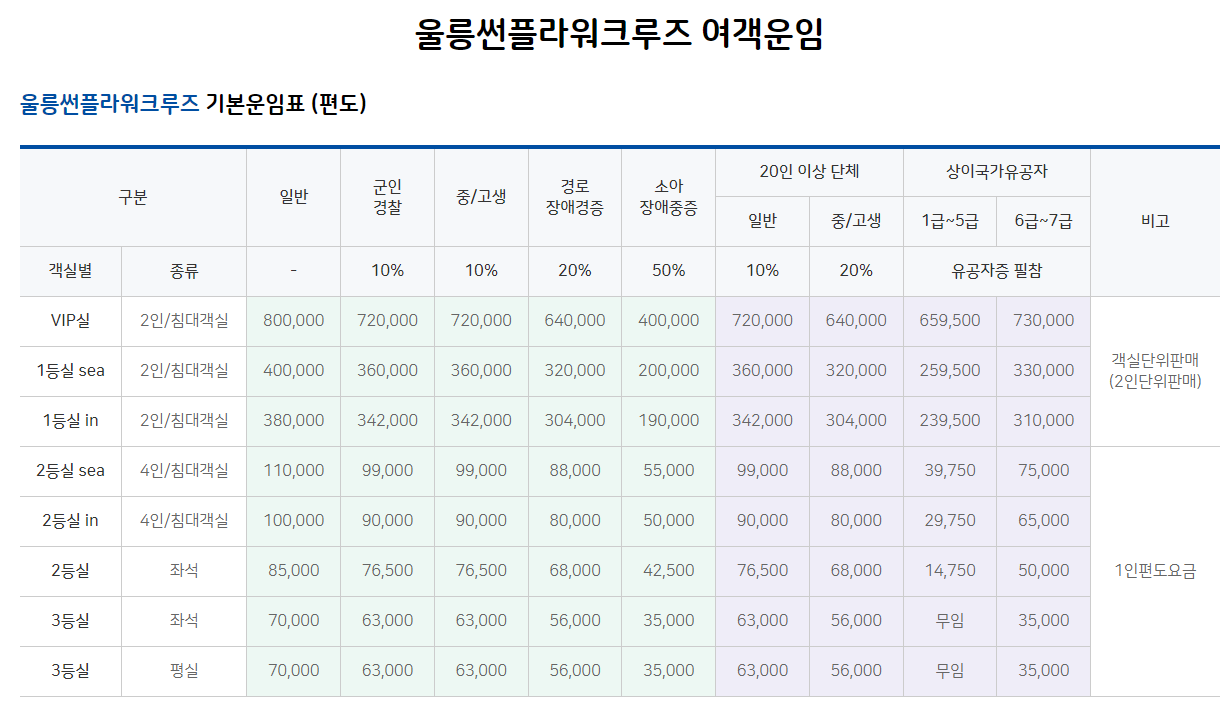Select 730,000 in the VIP실 row
Screen dimensions: 1230x706
click(1044, 321)
